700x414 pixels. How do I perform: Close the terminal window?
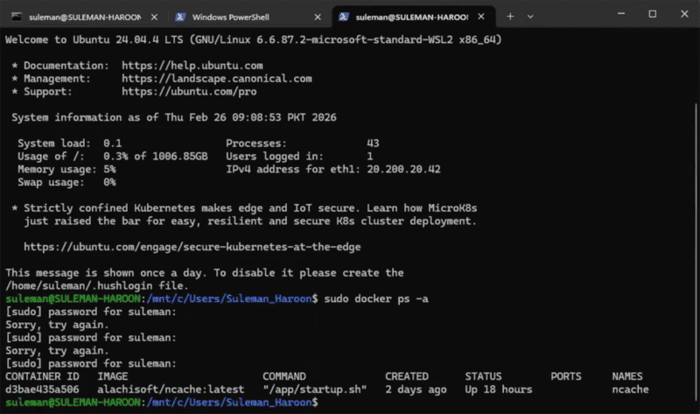tap(684, 14)
